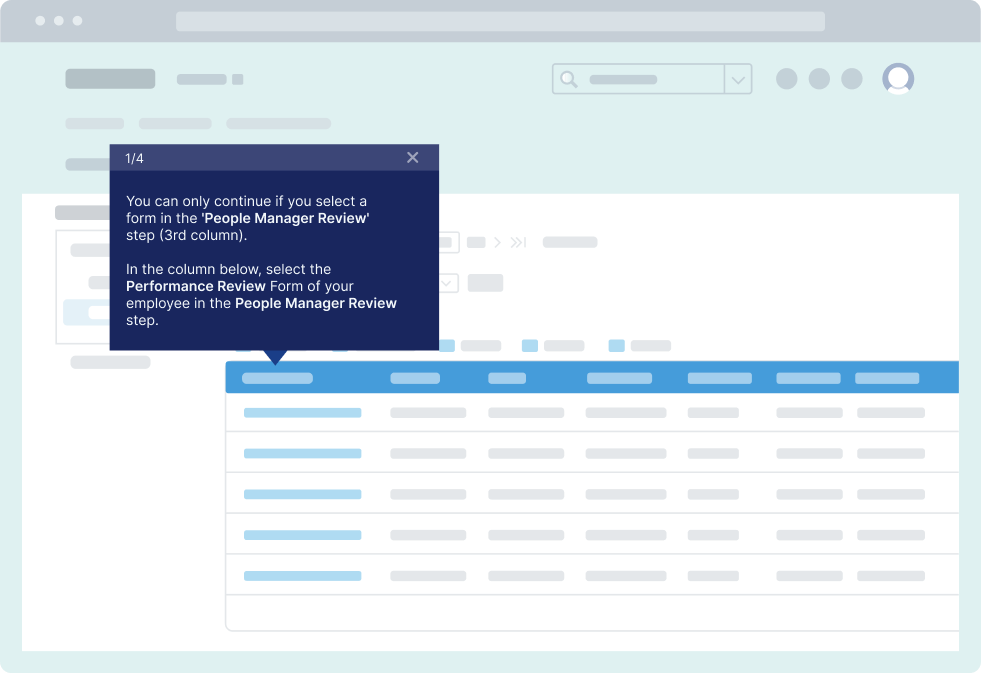The height and width of the screenshot is (673, 981).
Task: Click the search magnifier icon
Action: pyautogui.click(x=568, y=79)
